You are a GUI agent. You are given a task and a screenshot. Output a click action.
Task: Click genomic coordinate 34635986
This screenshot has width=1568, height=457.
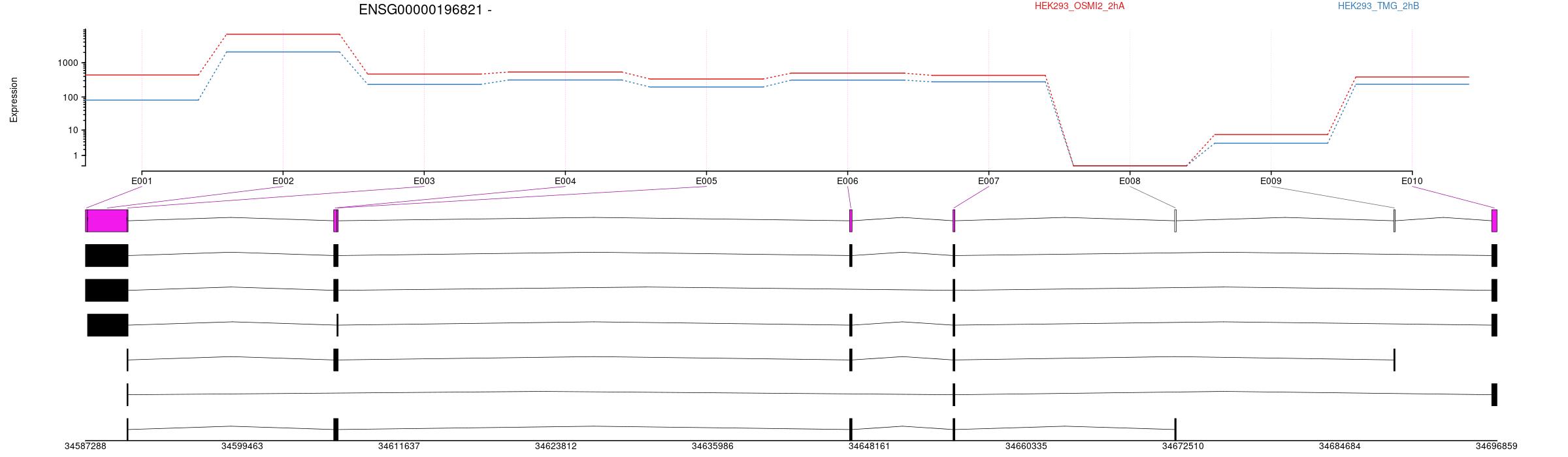coord(712,447)
